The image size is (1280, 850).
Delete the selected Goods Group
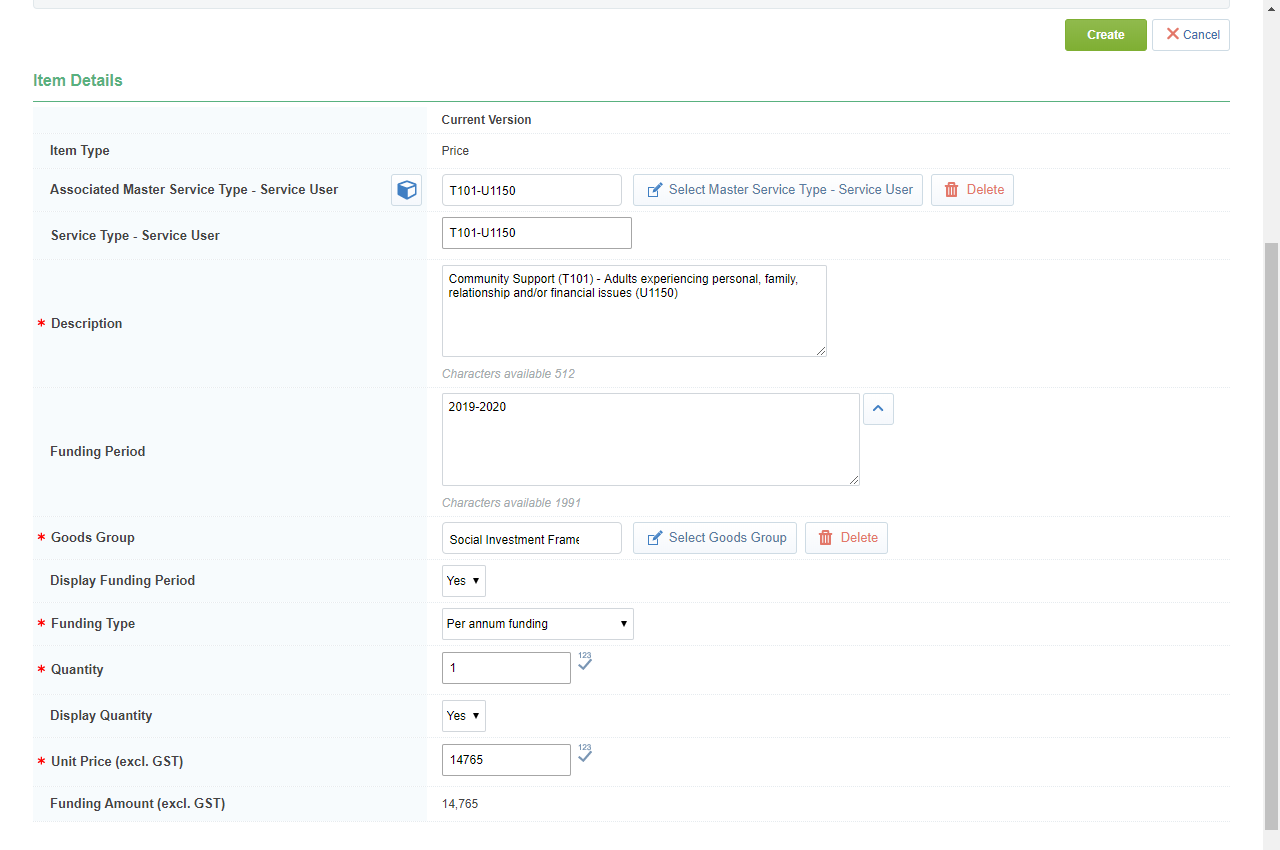(x=846, y=538)
